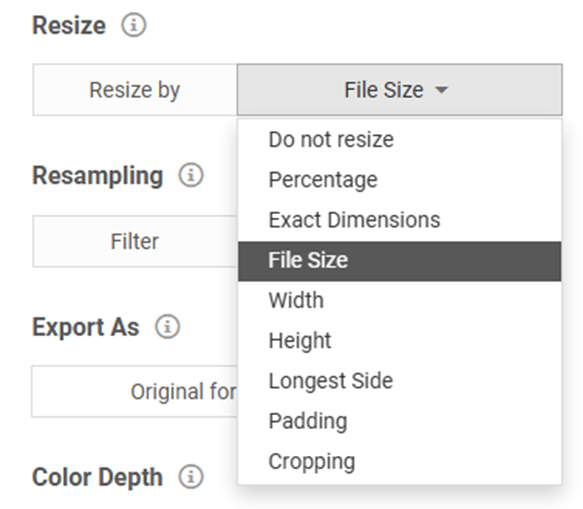Collapse the File Size dropdown button
The image size is (583, 509).
400,90
